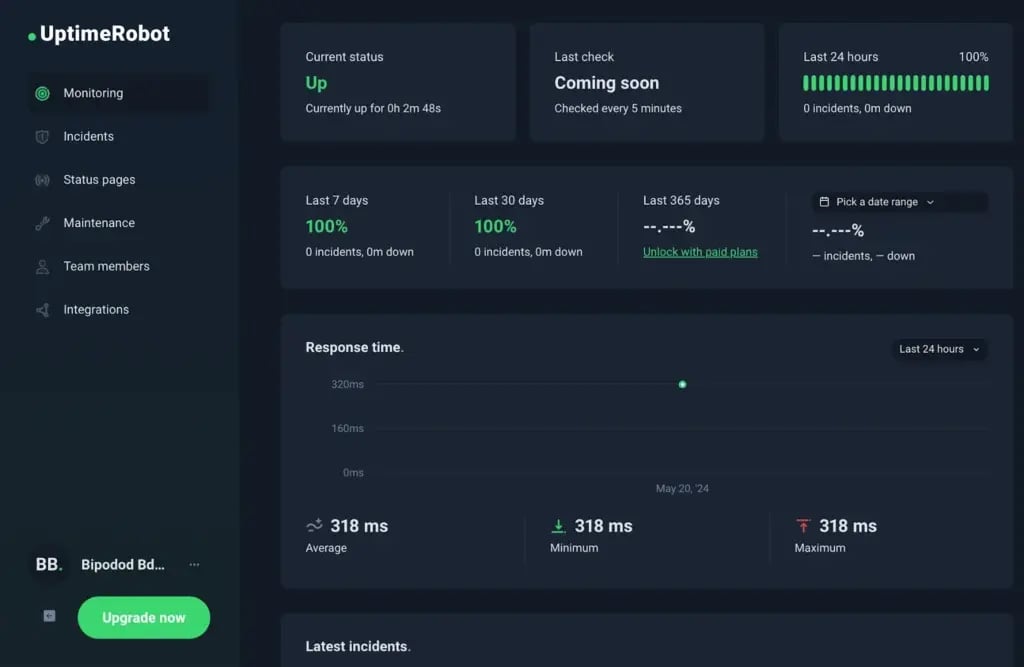Click the Integrations share icon
The height and width of the screenshot is (667, 1024).
click(42, 310)
